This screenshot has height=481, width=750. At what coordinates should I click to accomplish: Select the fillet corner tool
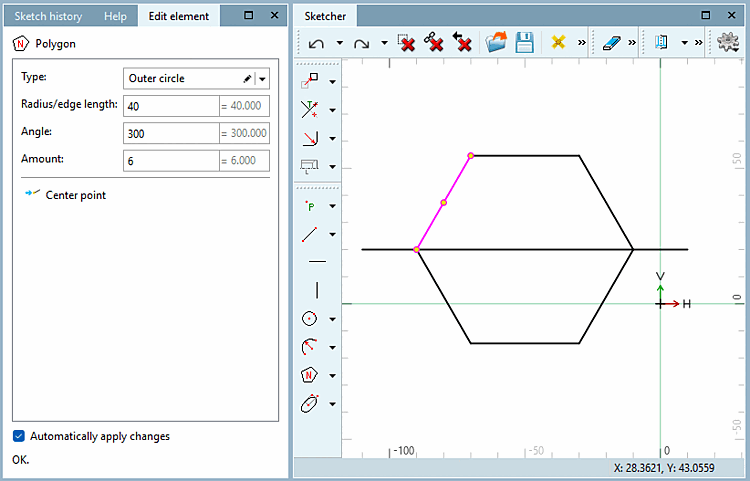pyautogui.click(x=310, y=138)
